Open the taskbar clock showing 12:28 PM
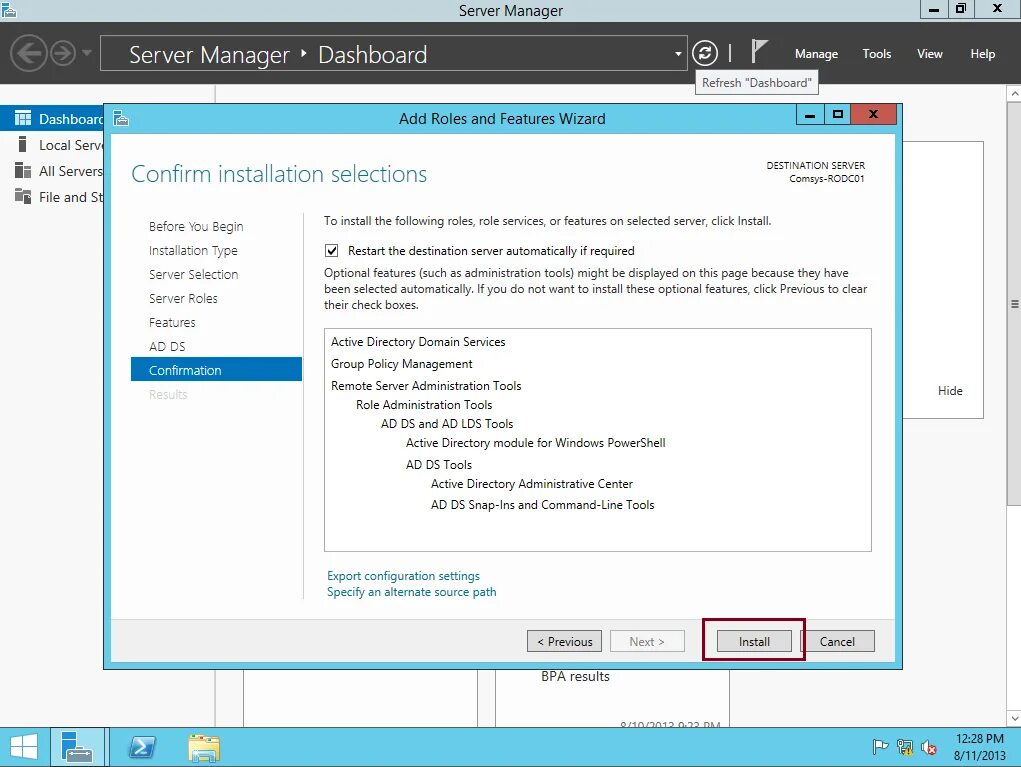1021x767 pixels. (980, 747)
